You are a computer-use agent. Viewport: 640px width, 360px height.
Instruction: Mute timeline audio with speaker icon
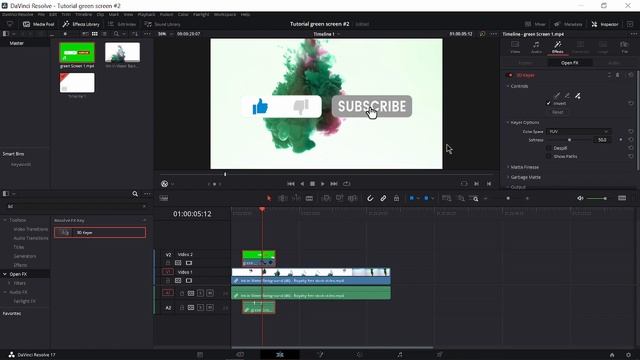[x=580, y=198]
